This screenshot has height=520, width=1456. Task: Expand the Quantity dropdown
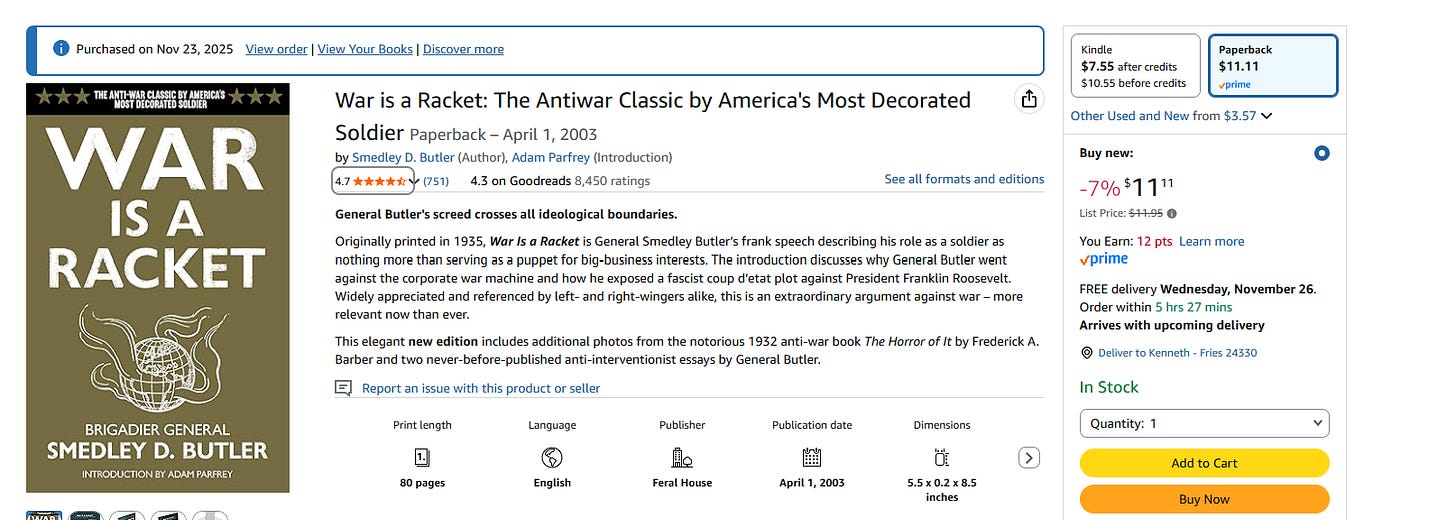pos(1204,423)
